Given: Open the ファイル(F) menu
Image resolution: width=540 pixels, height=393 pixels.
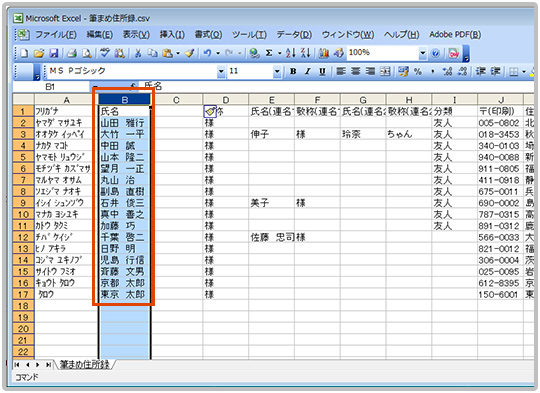Looking at the screenshot, I should tap(56, 35).
